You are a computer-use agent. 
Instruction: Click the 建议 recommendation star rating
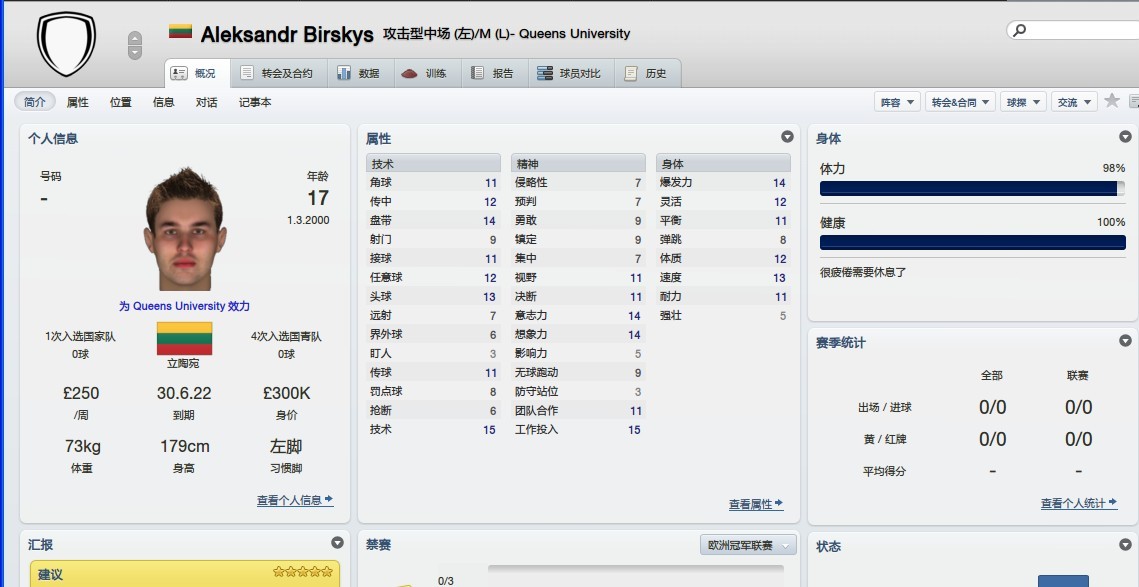tap(303, 572)
